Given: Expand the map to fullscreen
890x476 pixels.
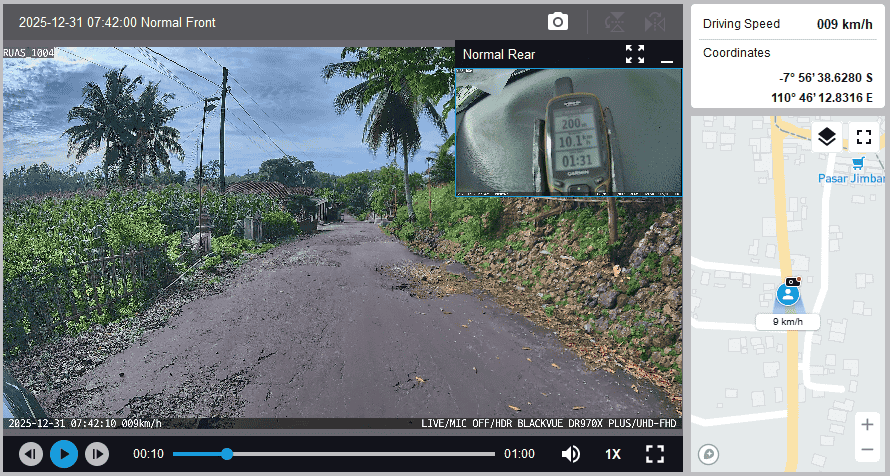Looking at the screenshot, I should 864,137.
